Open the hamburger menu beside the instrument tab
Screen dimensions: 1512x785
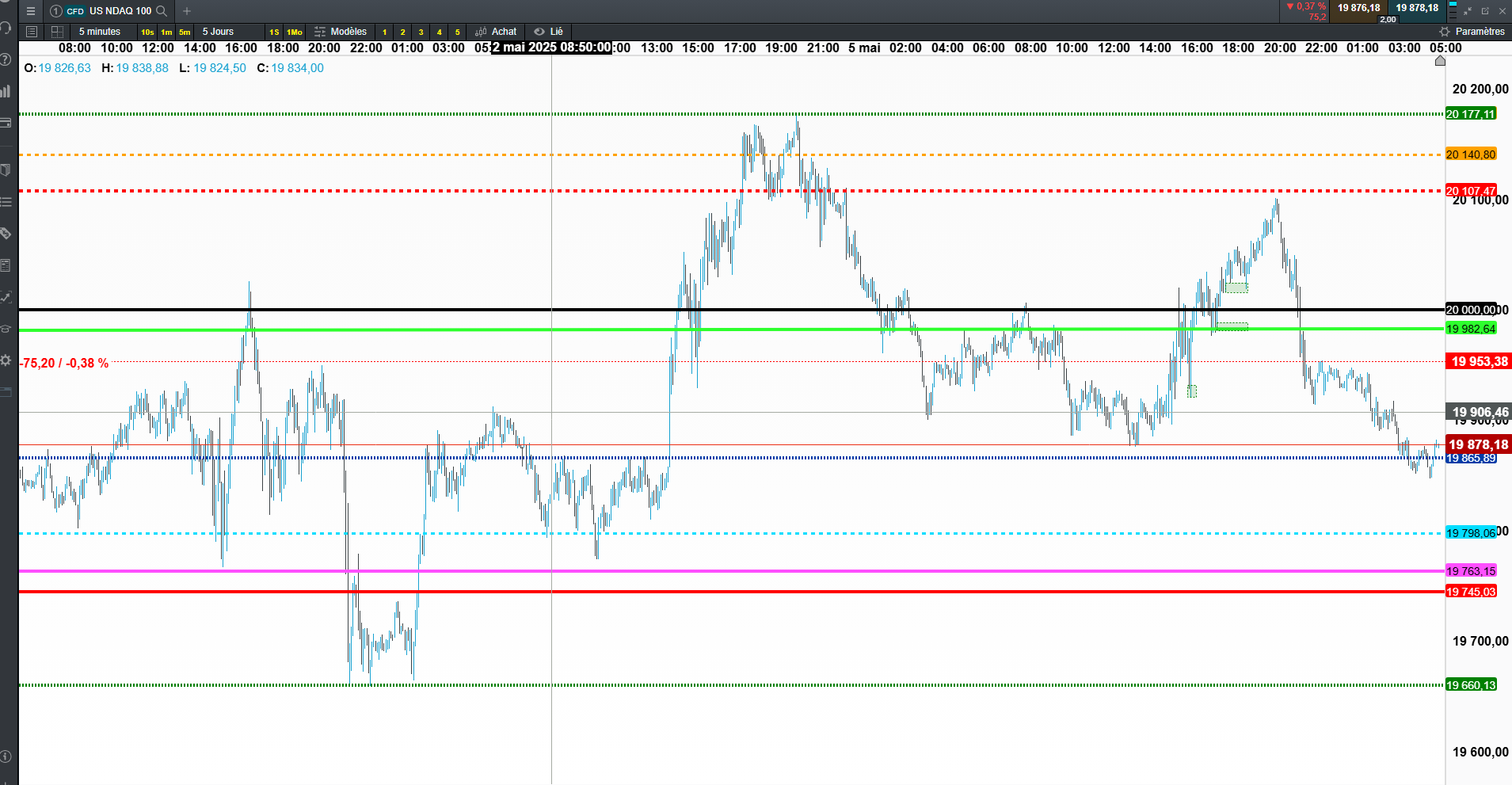pyautogui.click(x=31, y=11)
